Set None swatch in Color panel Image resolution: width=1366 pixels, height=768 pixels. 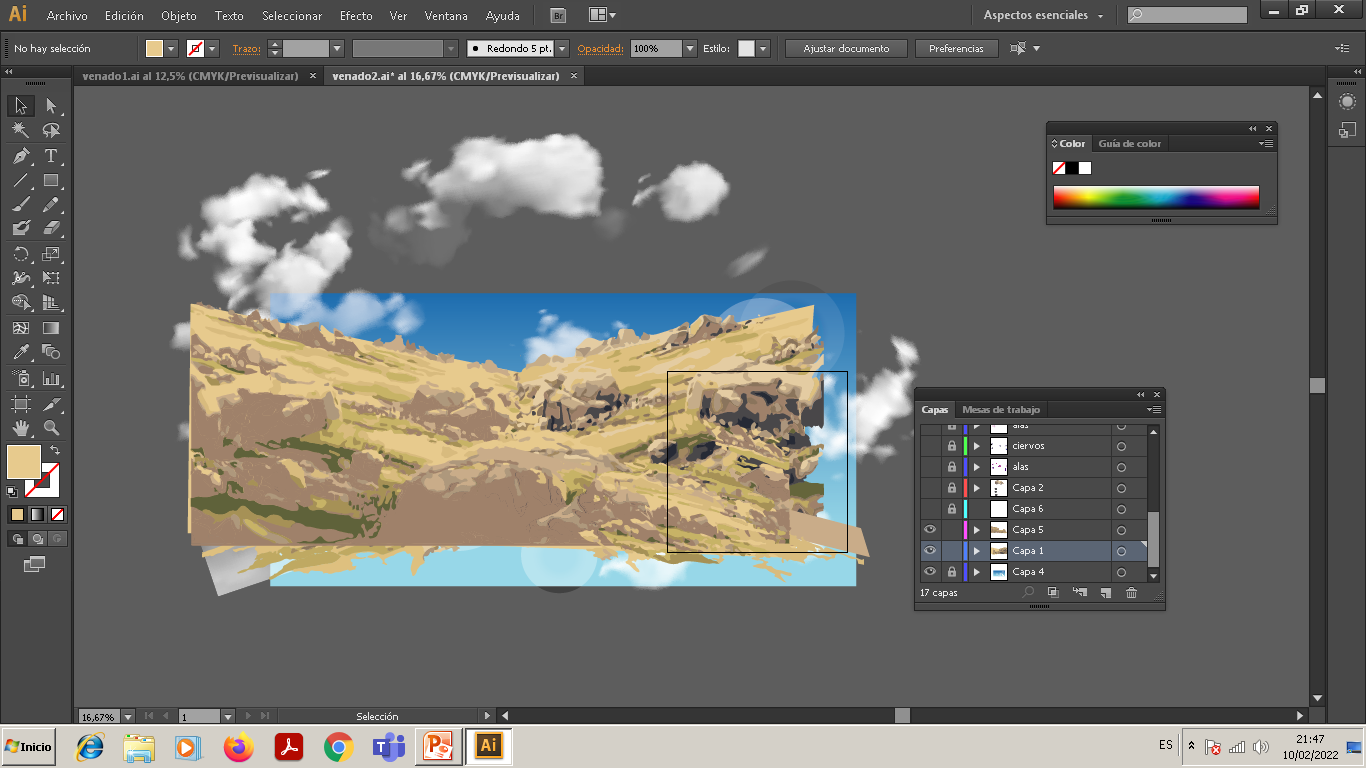[1059, 168]
